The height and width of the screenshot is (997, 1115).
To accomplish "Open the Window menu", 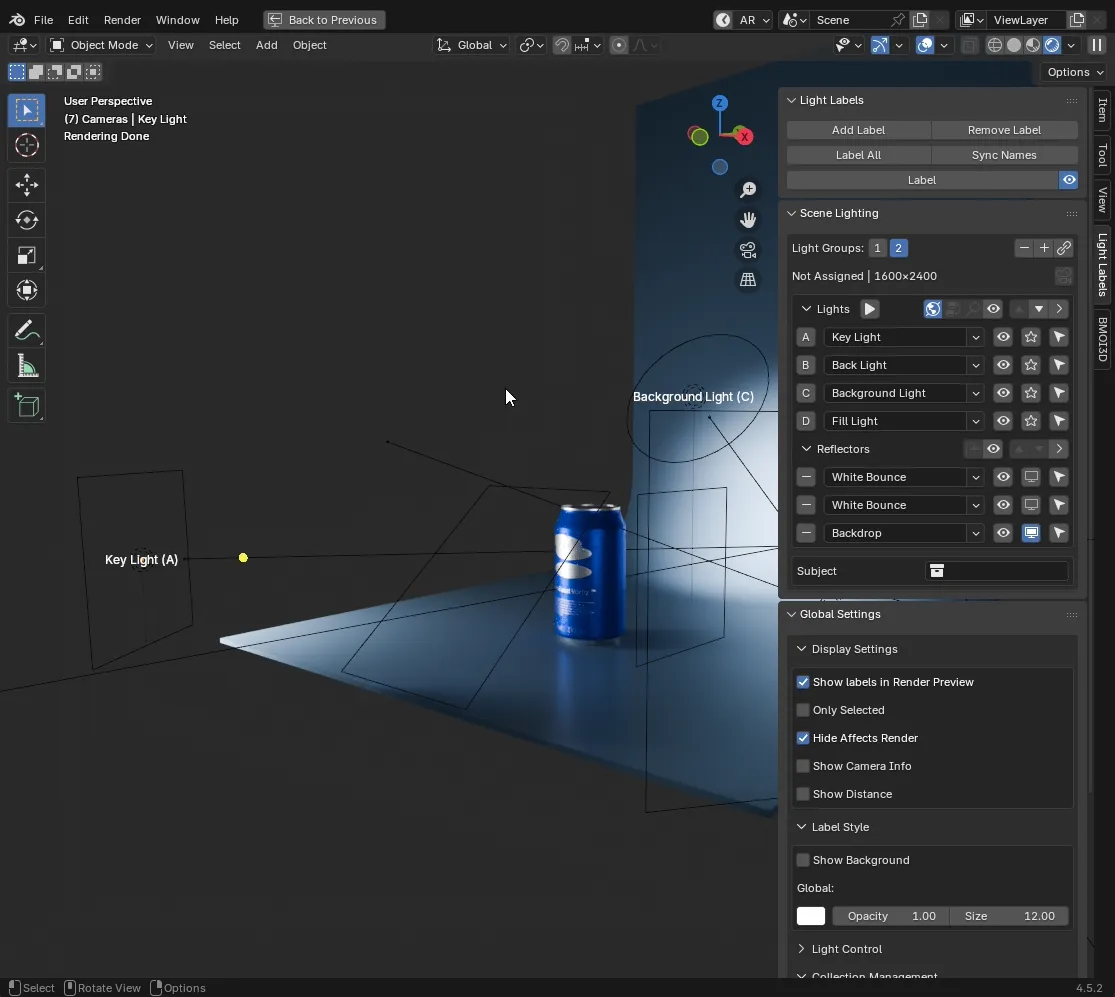I will 177,20.
